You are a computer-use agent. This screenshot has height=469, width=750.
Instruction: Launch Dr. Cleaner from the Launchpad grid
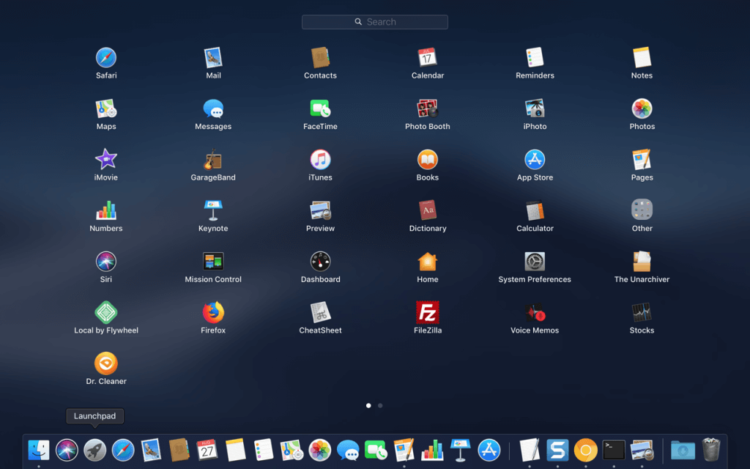point(106,363)
